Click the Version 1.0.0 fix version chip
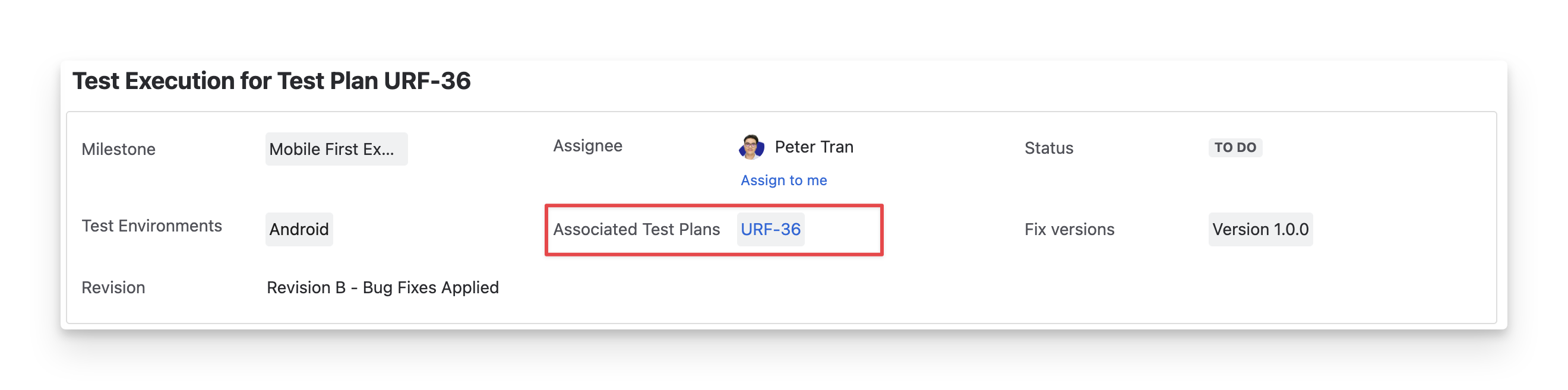The width and height of the screenshot is (1568, 390). pyautogui.click(x=1260, y=229)
